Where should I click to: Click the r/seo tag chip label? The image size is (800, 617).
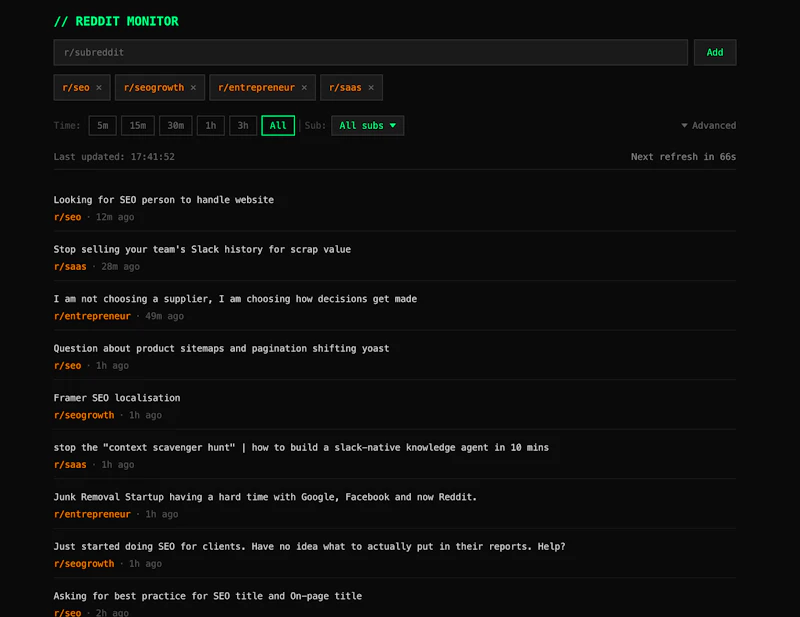click(x=76, y=88)
